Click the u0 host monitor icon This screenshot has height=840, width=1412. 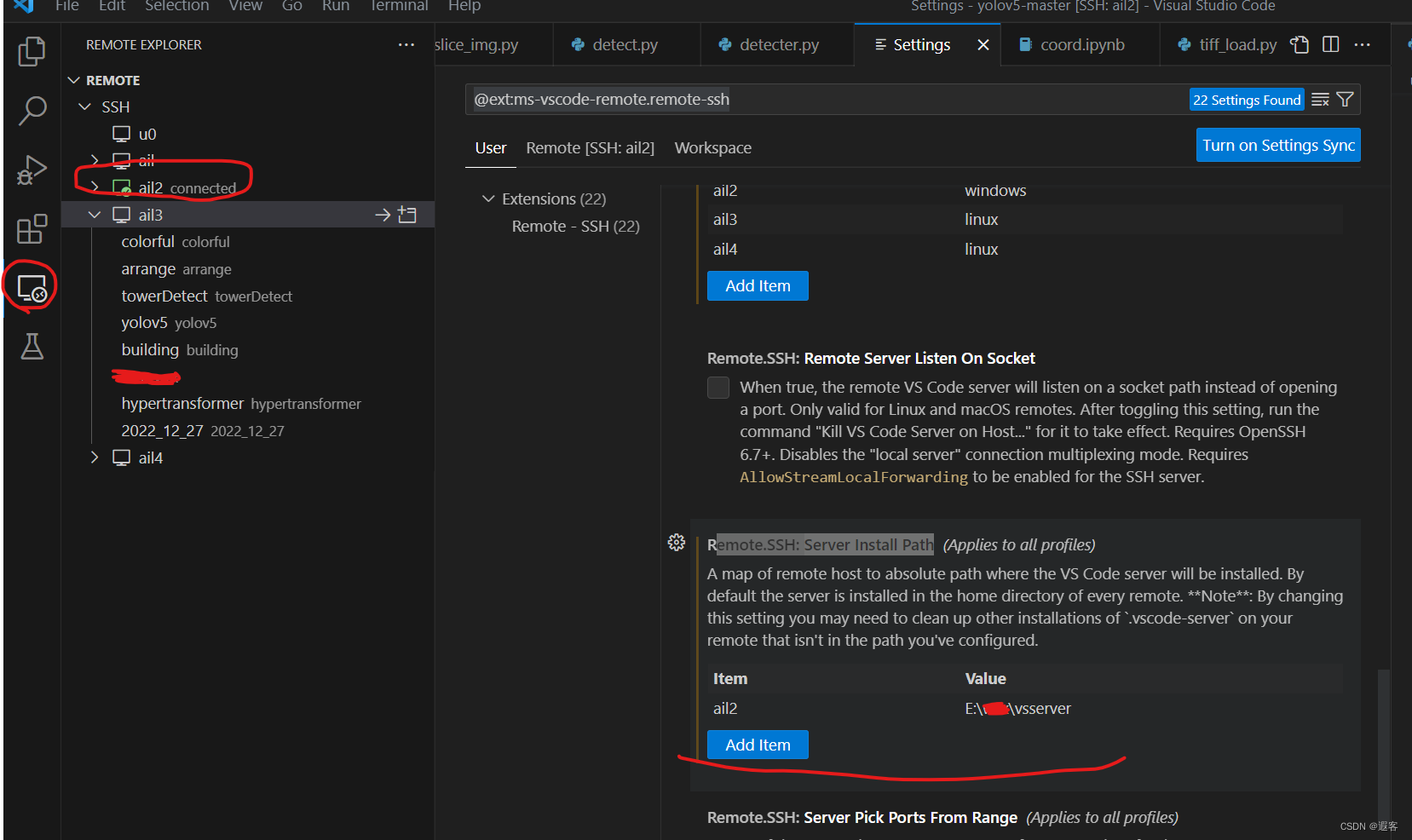122,134
